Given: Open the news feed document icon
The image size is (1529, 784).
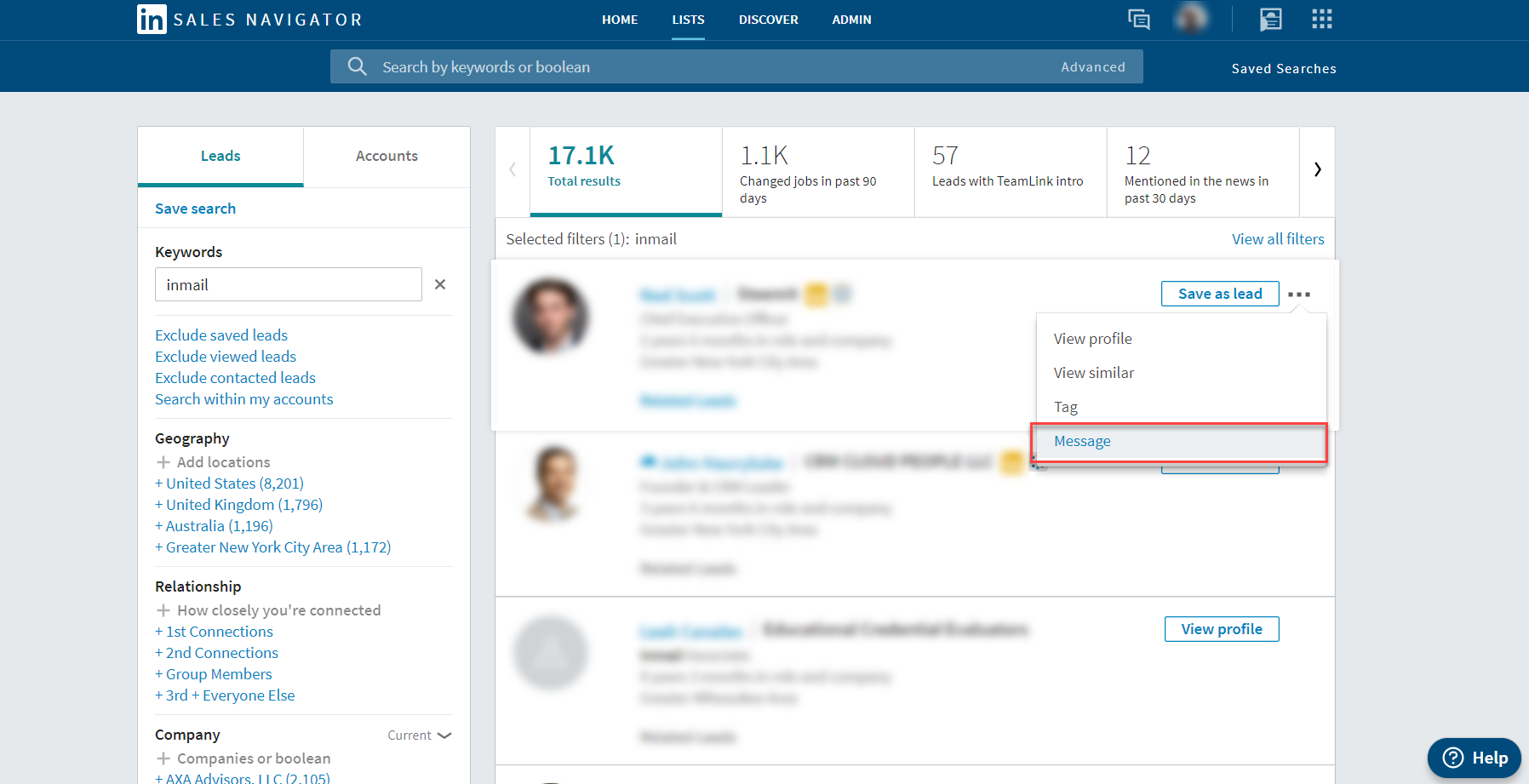Looking at the screenshot, I should click(x=1270, y=19).
